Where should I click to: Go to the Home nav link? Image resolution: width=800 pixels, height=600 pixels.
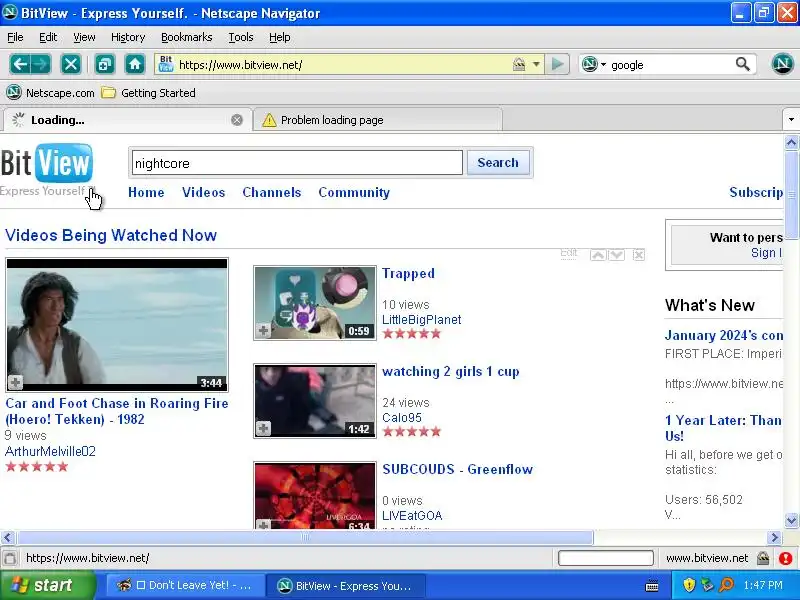[146, 192]
